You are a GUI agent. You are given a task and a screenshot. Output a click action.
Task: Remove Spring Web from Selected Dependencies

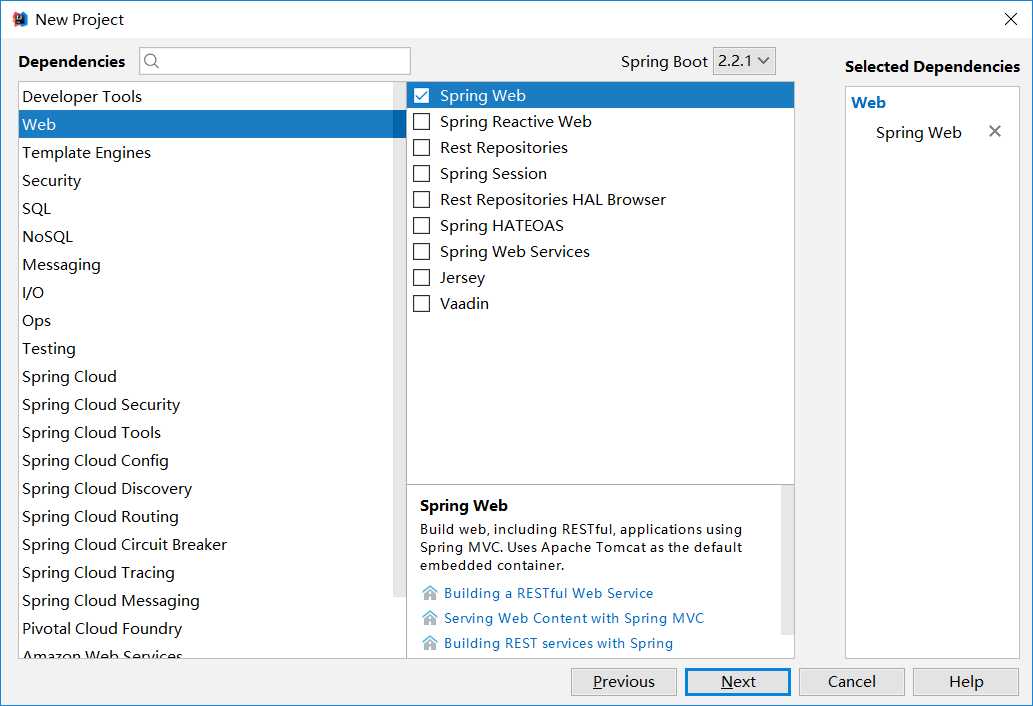[995, 131]
